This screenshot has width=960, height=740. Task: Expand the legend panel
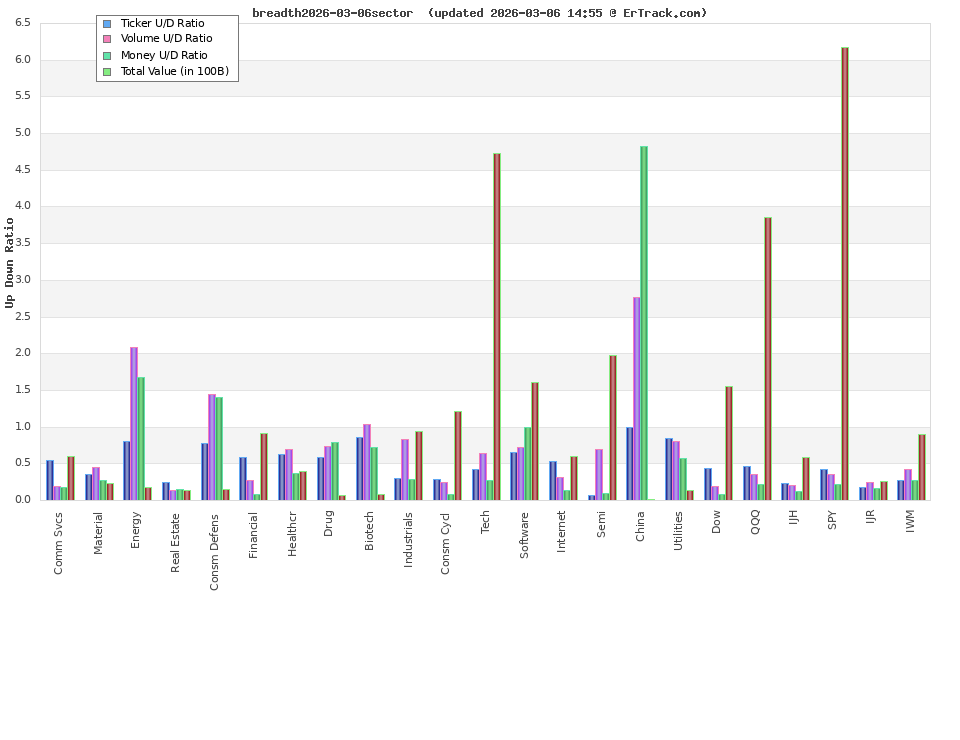(x=166, y=46)
